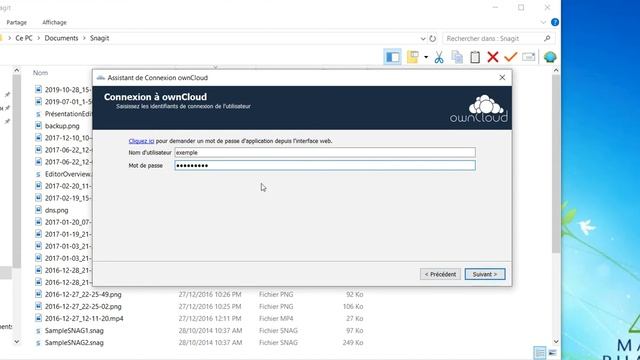The width and height of the screenshot is (640, 360).
Task: Open the Affichage ribbon tab
Action: pyautogui.click(x=54, y=22)
